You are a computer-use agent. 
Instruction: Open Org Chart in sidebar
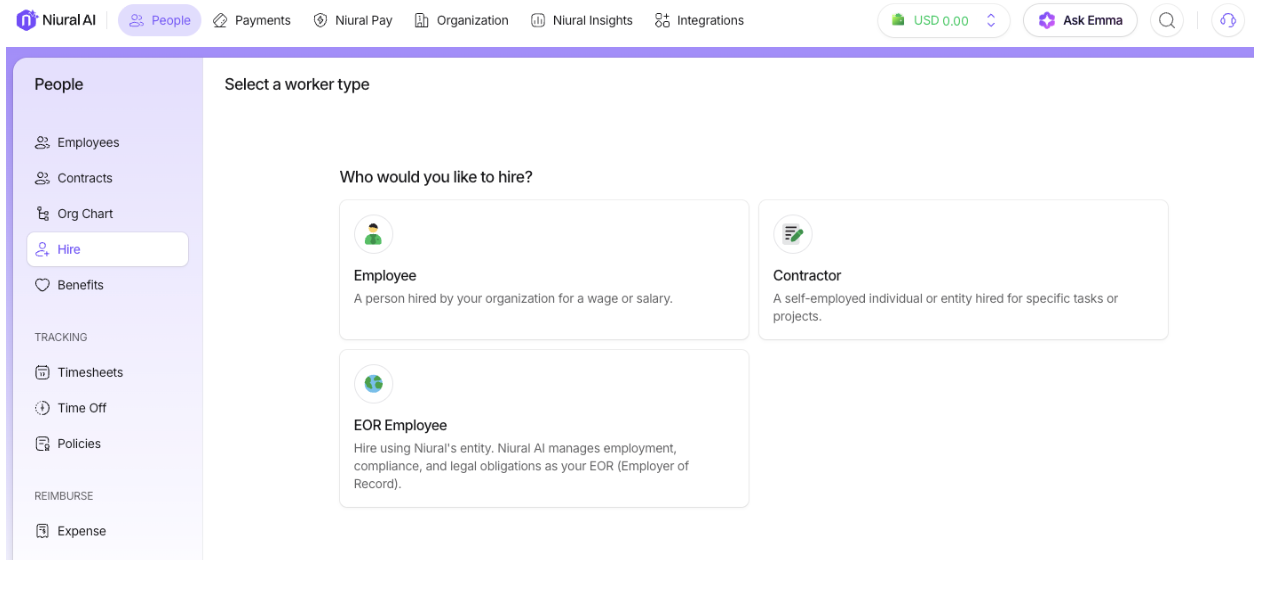click(84, 214)
